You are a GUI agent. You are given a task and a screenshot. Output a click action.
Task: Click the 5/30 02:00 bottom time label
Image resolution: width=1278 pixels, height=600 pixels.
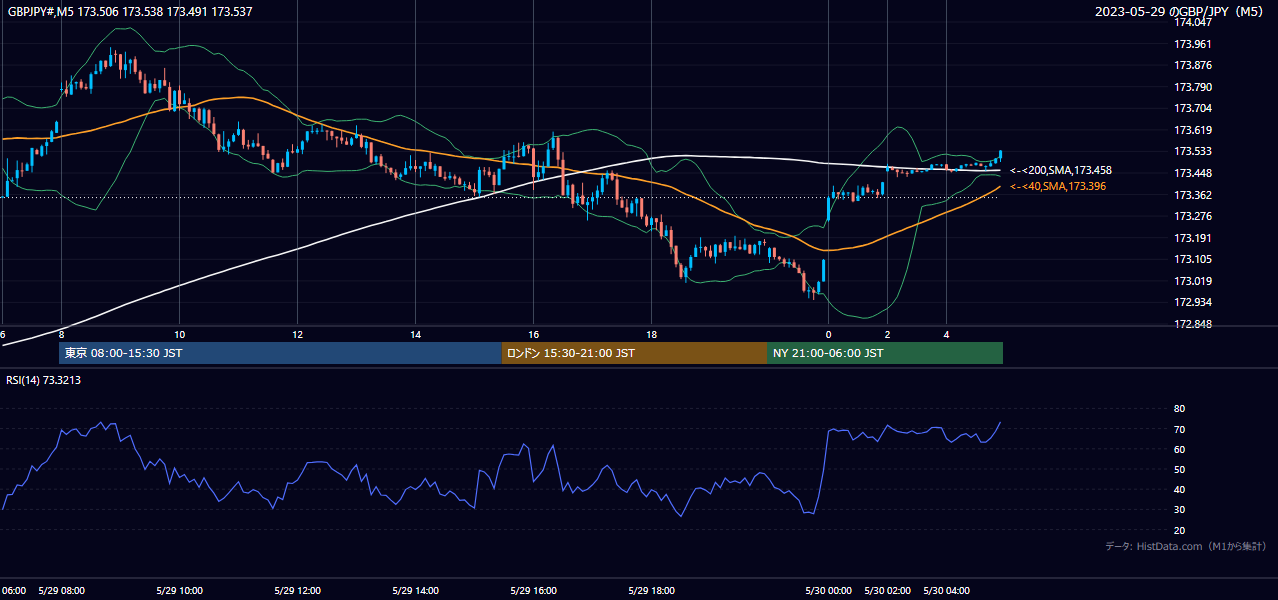click(x=887, y=591)
